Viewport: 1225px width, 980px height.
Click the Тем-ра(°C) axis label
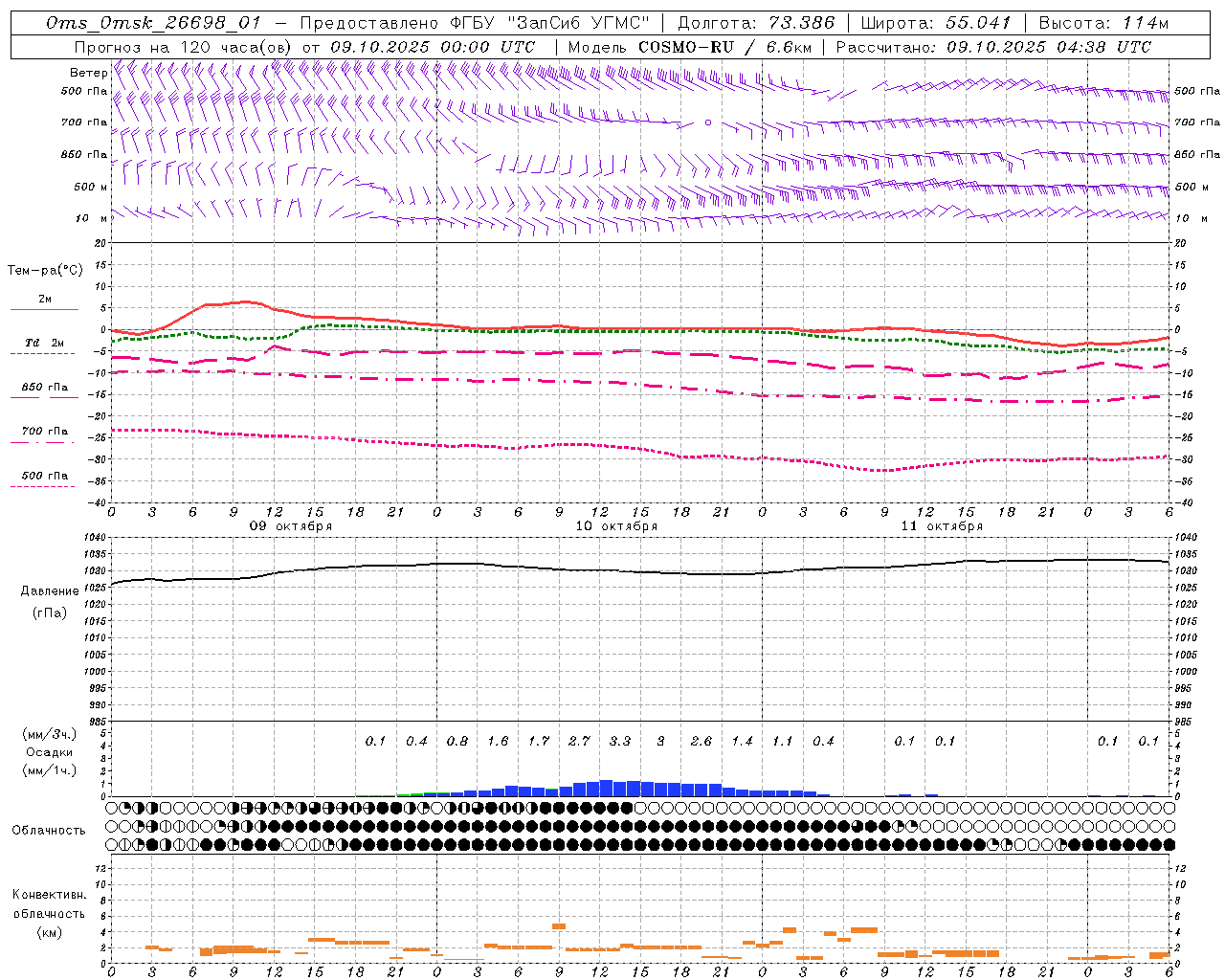coord(45,271)
